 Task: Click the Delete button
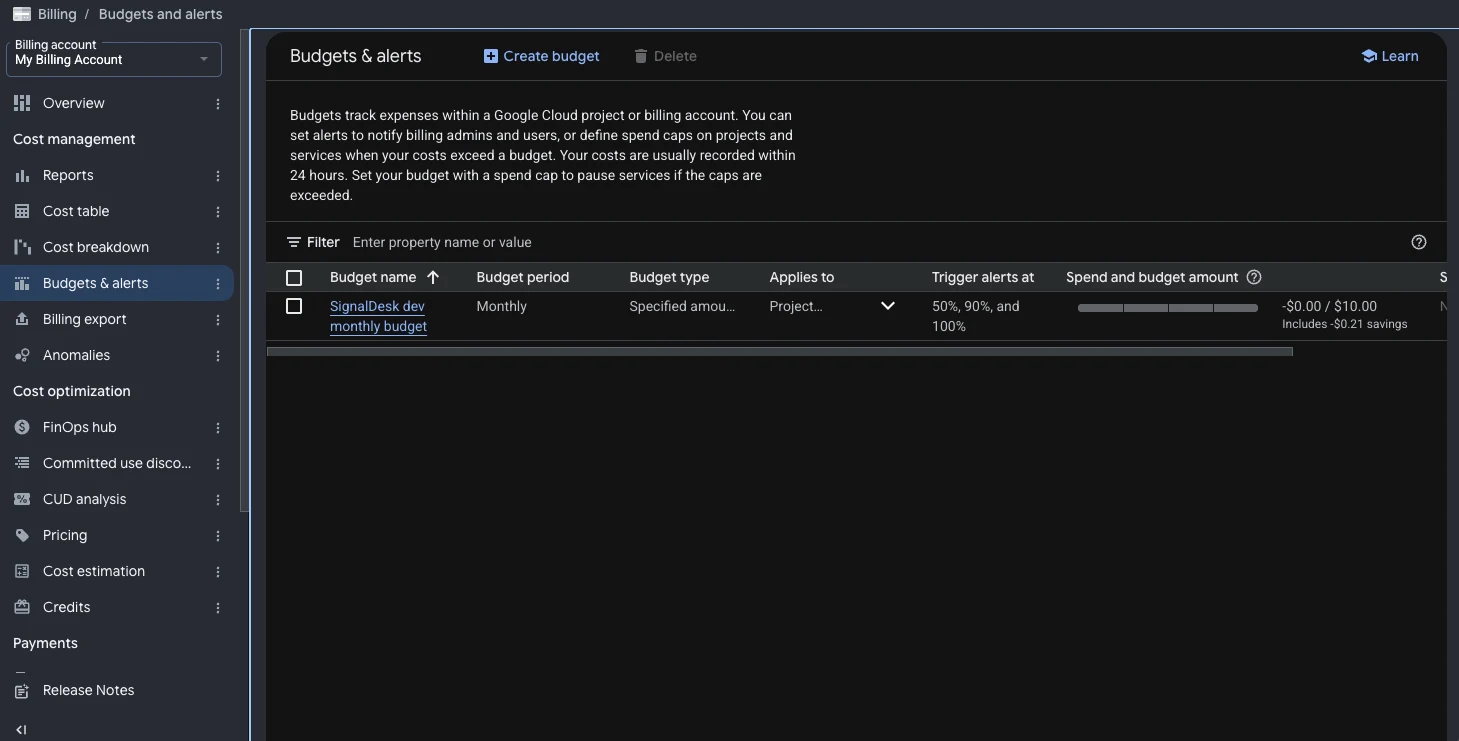point(665,56)
